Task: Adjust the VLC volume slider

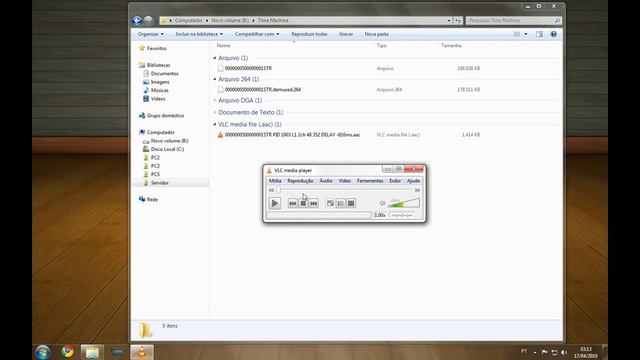Action: 404,203
